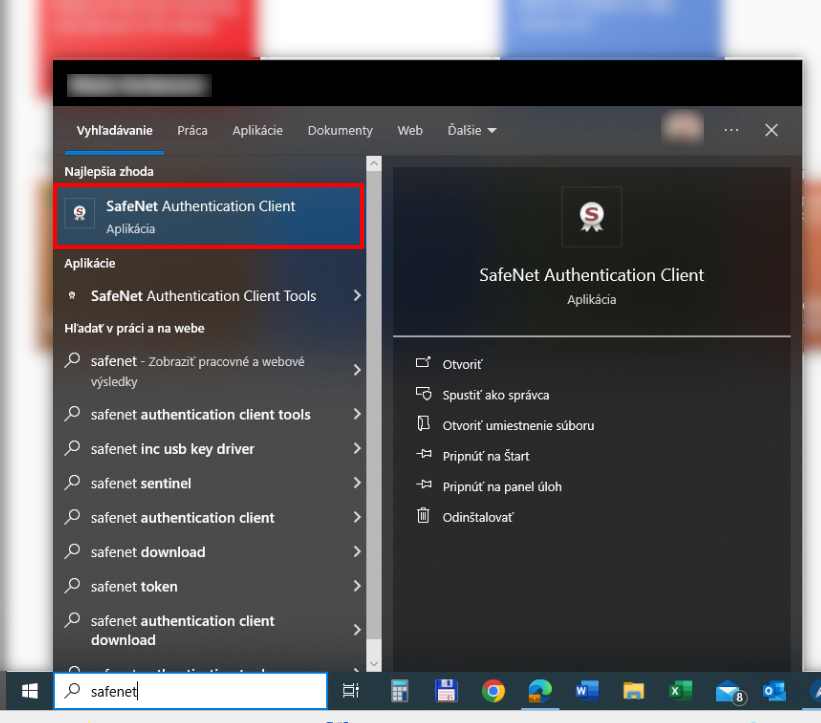Open Mail app with 8 badge
This screenshot has width=821, height=723.
tap(729, 692)
